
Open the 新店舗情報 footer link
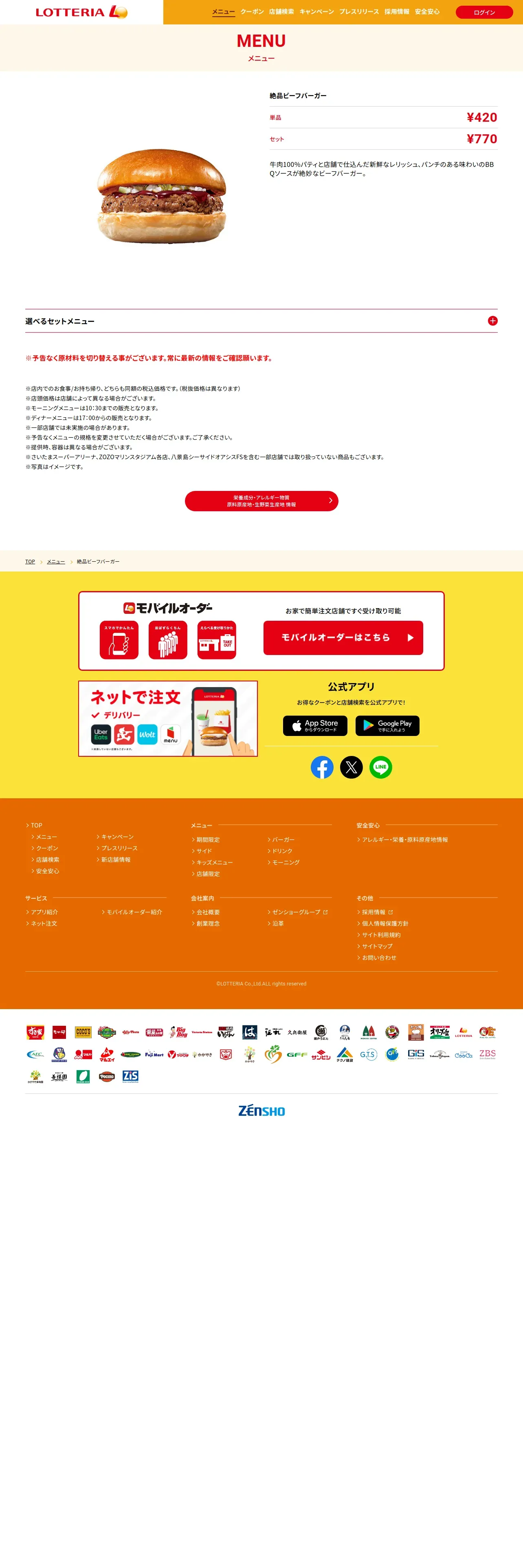116,859
